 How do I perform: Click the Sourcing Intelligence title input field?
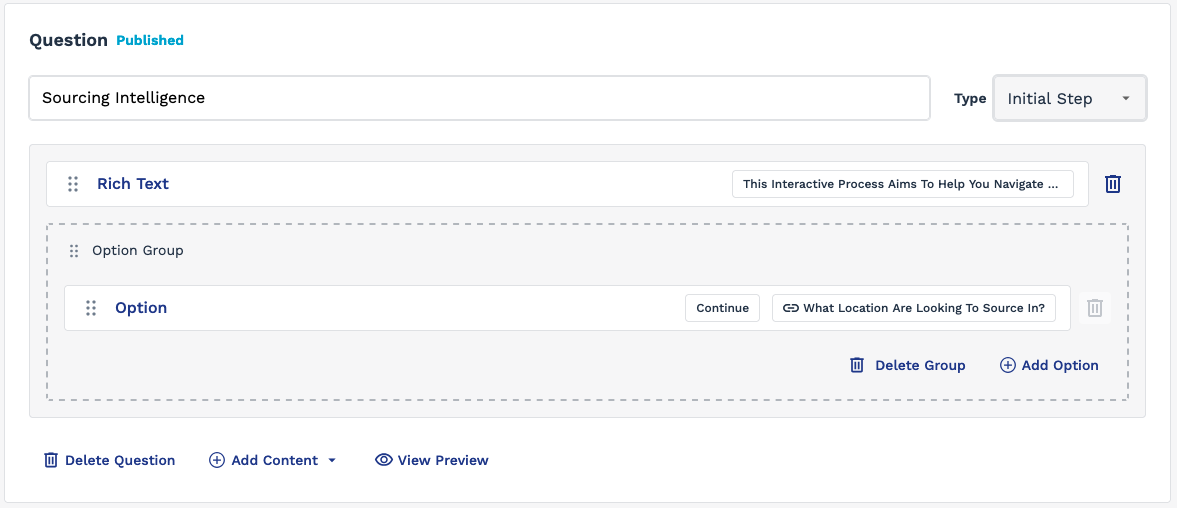tap(479, 98)
